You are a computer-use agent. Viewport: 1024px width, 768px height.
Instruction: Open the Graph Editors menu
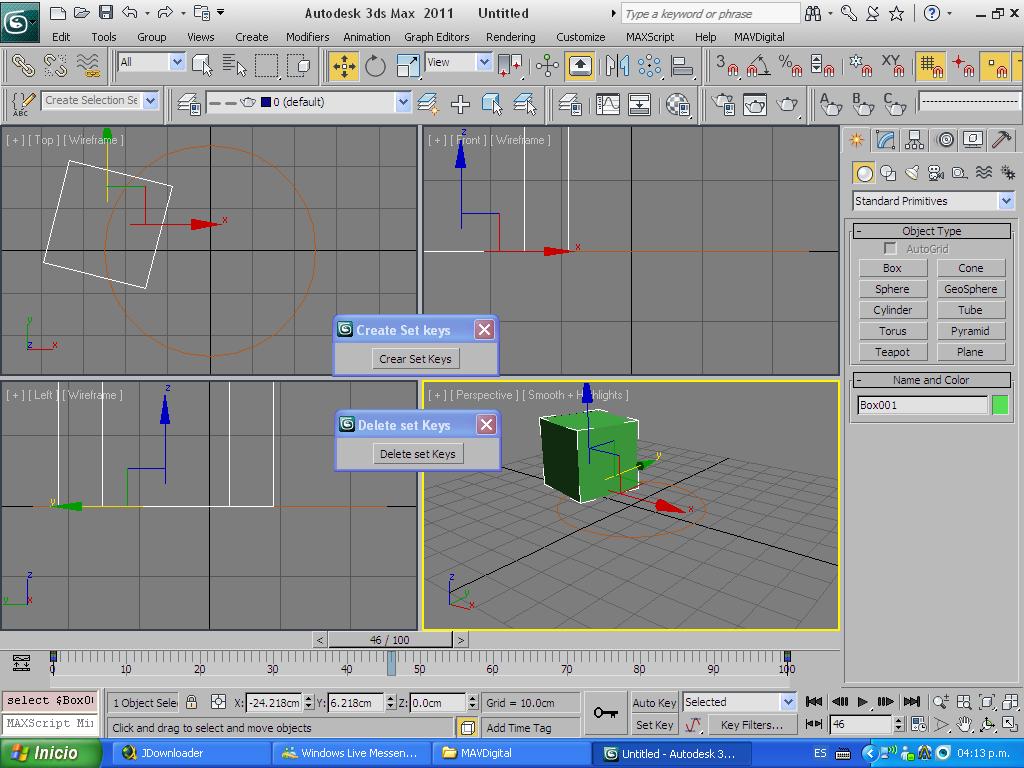coord(437,37)
